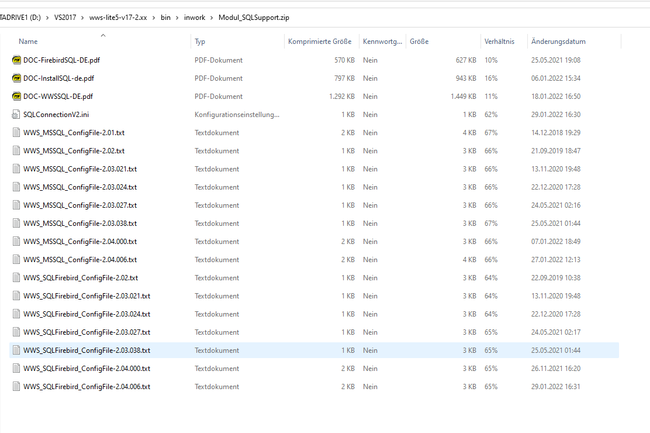This screenshot has width=650, height=433.
Task: Click the PDF icon of DOC-WWSSQL-DE.pdf
Action: pos(16,97)
